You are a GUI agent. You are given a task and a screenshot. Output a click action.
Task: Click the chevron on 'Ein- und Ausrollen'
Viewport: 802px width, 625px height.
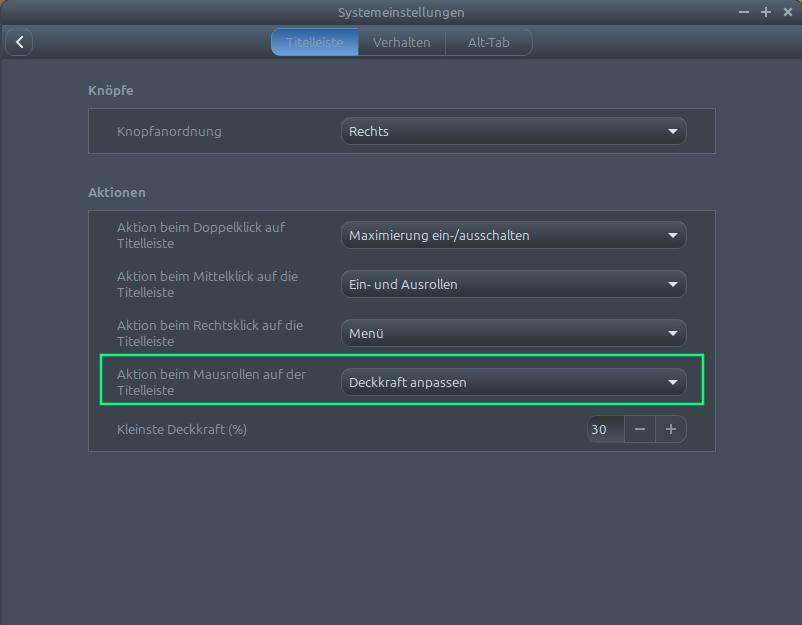[674, 284]
